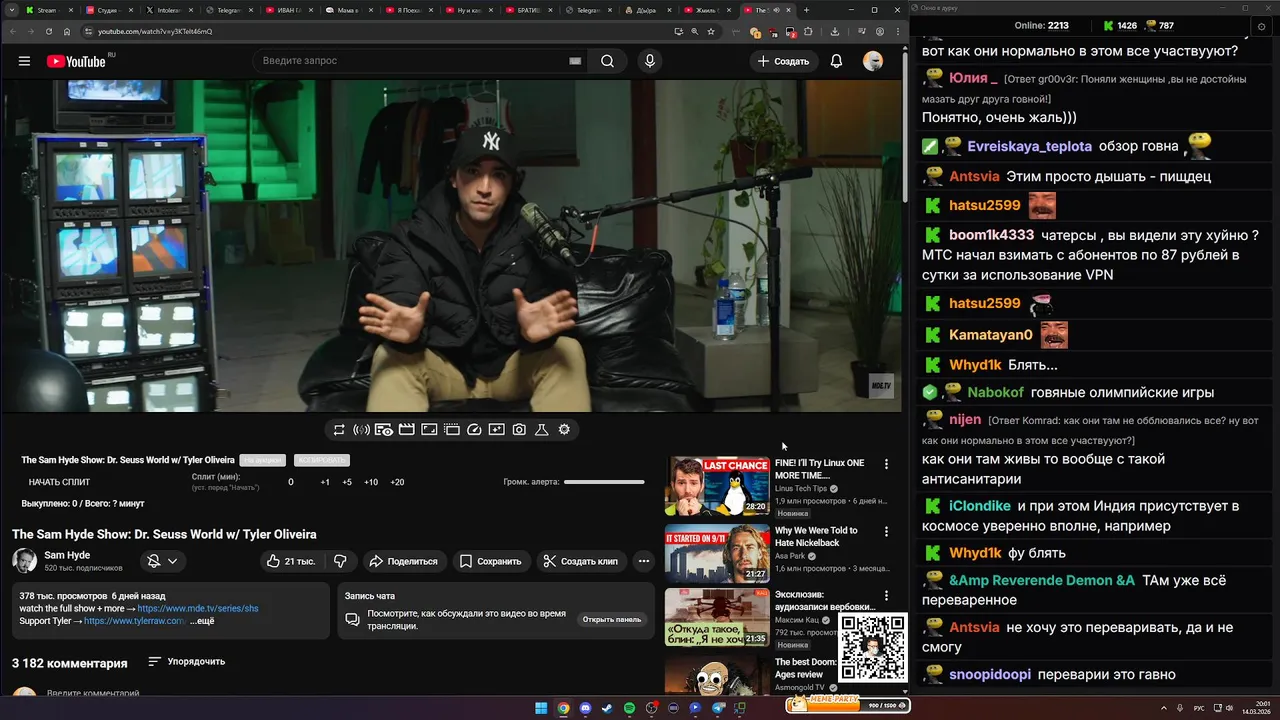1280x720 pixels.
Task: Open the gear options in player toolbar
Action: 564,429
